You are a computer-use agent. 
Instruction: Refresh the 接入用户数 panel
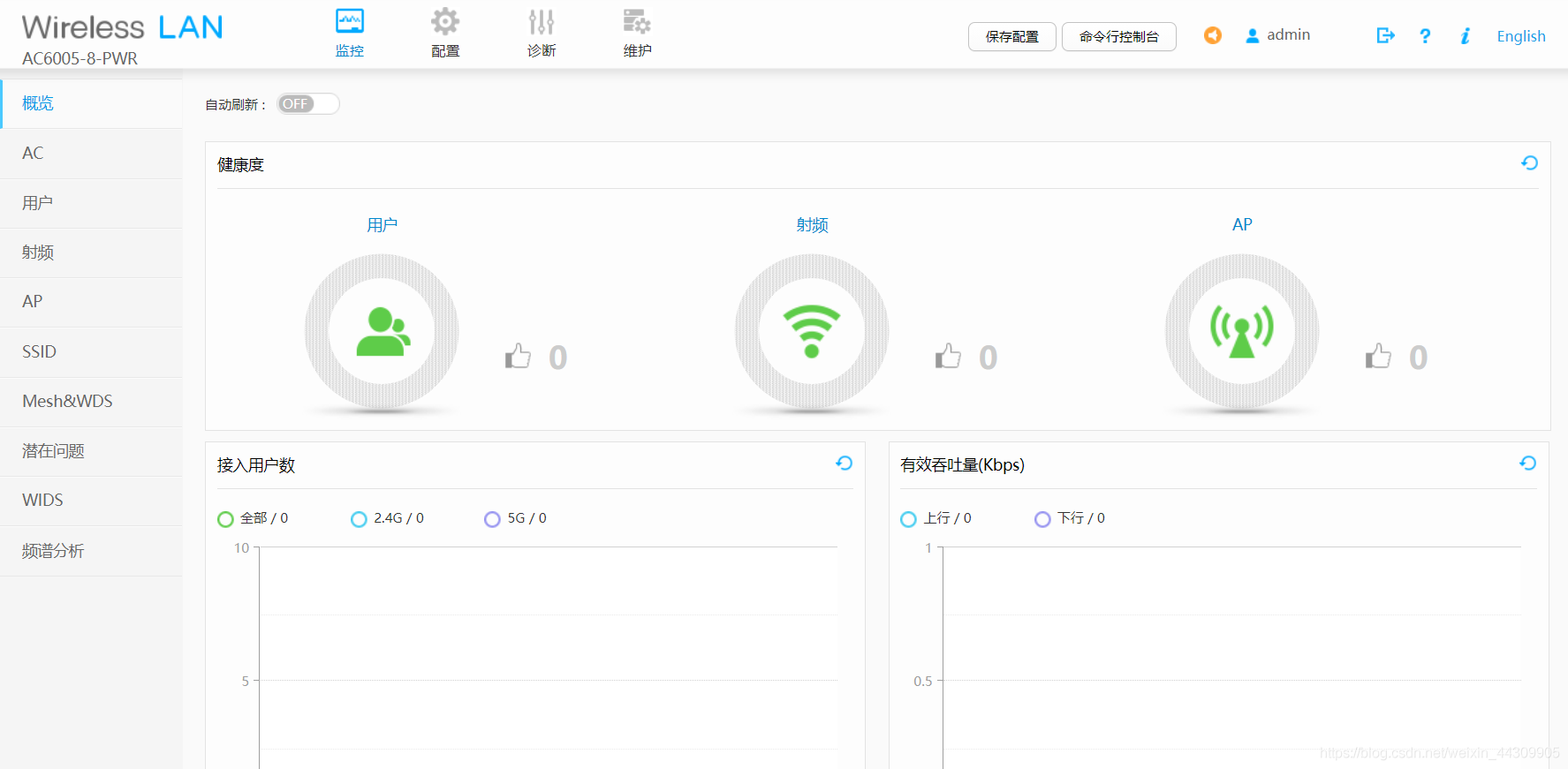844,464
